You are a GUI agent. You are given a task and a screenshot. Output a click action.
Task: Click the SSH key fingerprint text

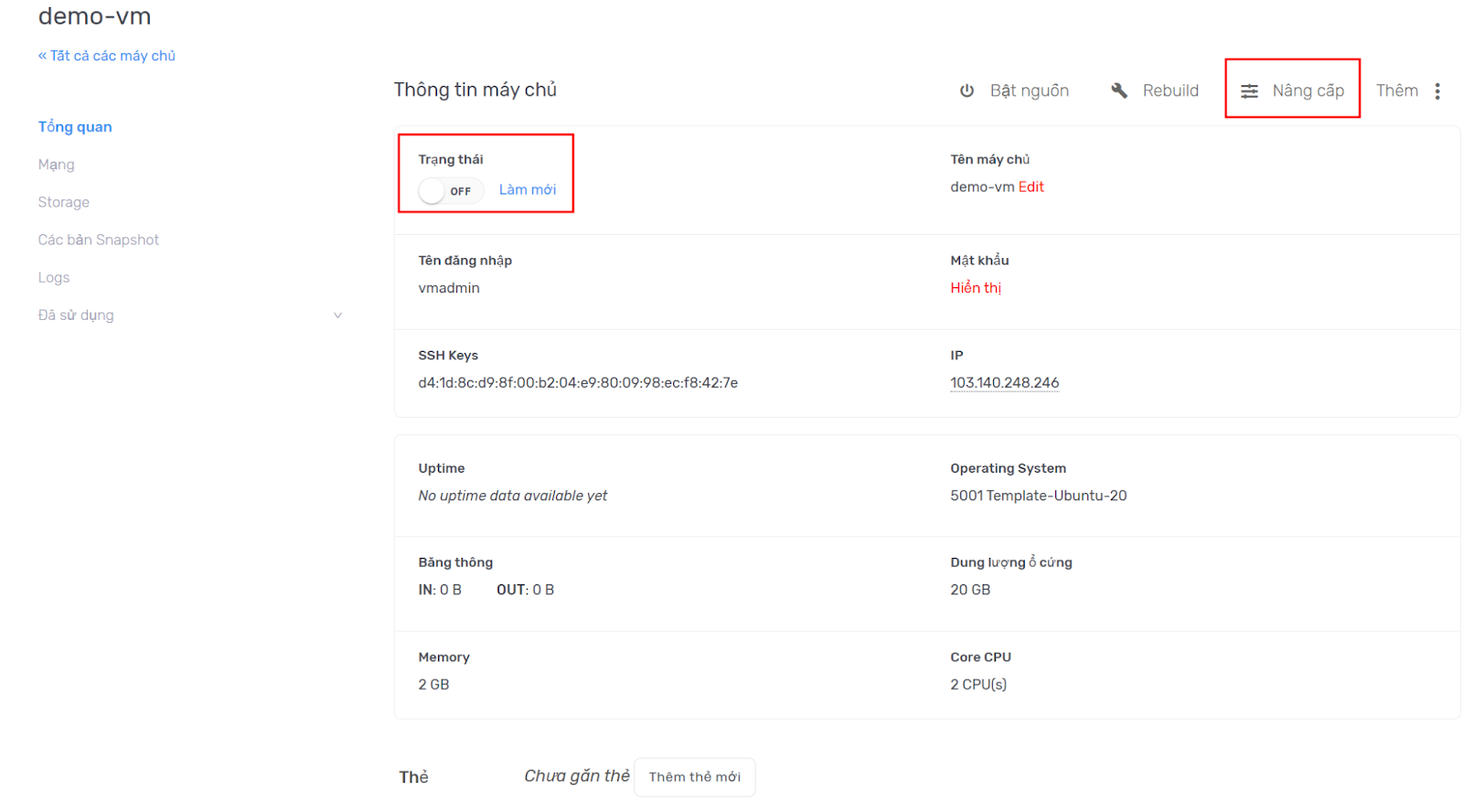point(578,383)
